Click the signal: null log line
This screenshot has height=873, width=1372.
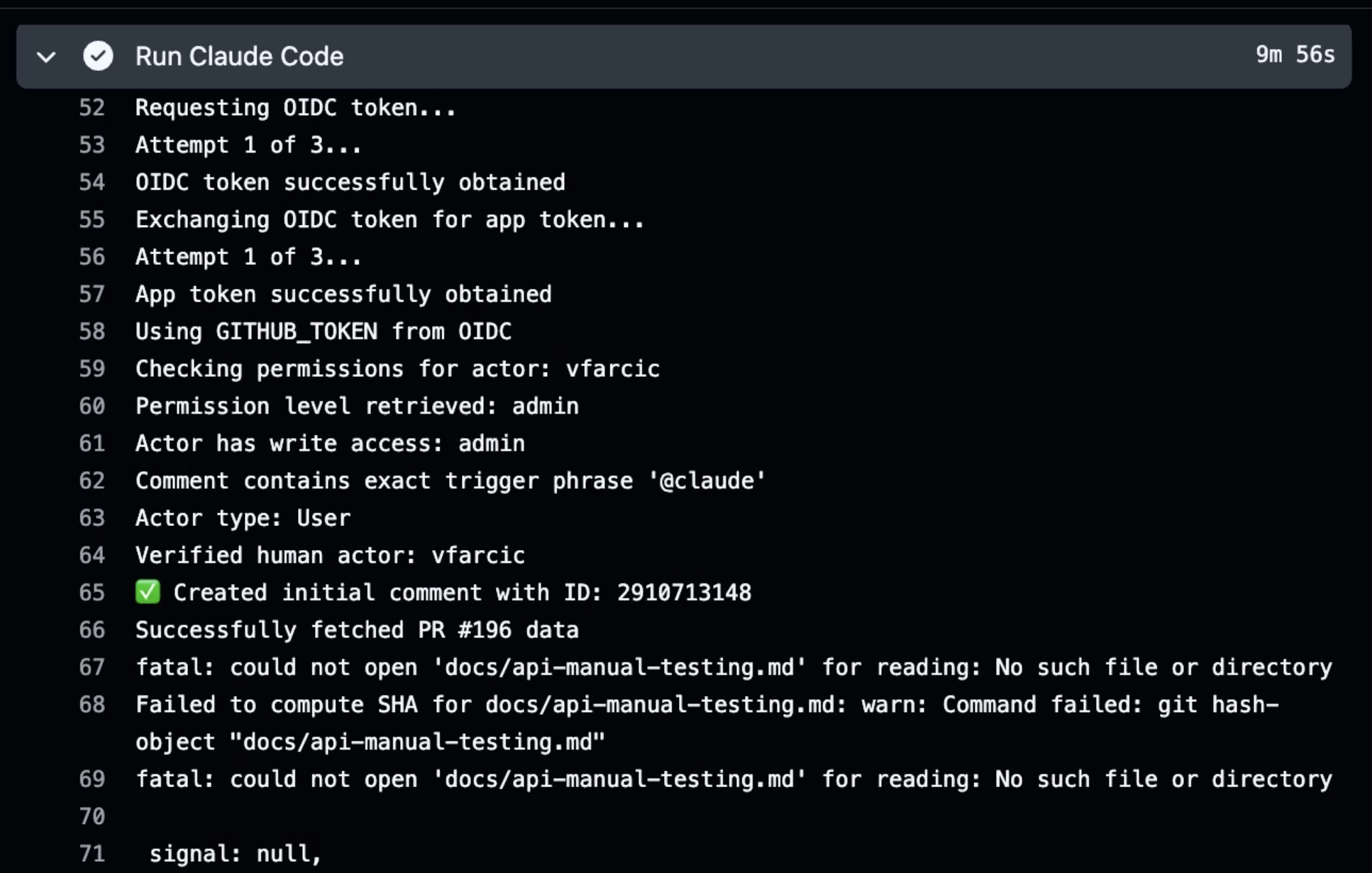235,854
